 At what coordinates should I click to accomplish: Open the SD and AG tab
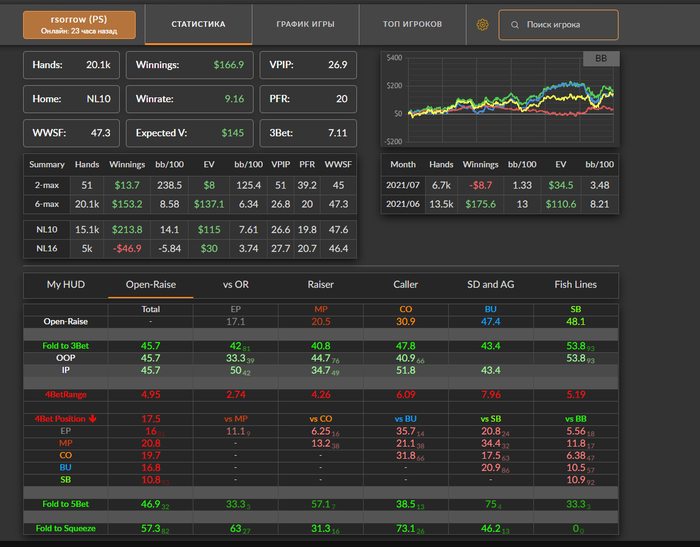click(490, 285)
